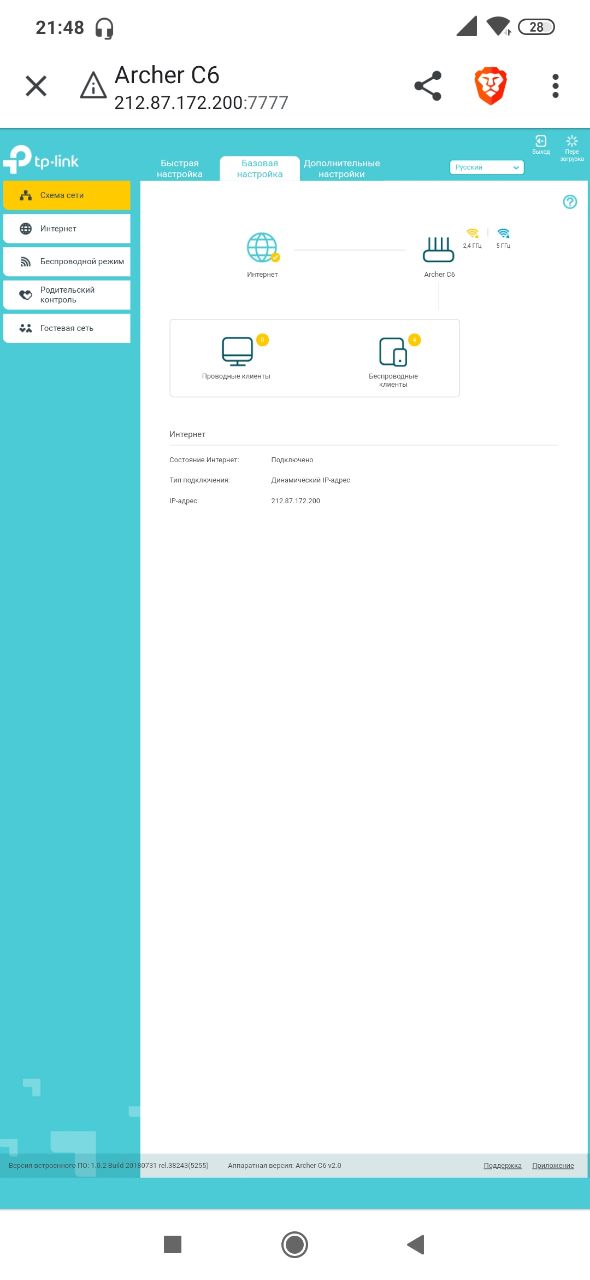Click the Интернет globe icon in the network map

(262, 247)
